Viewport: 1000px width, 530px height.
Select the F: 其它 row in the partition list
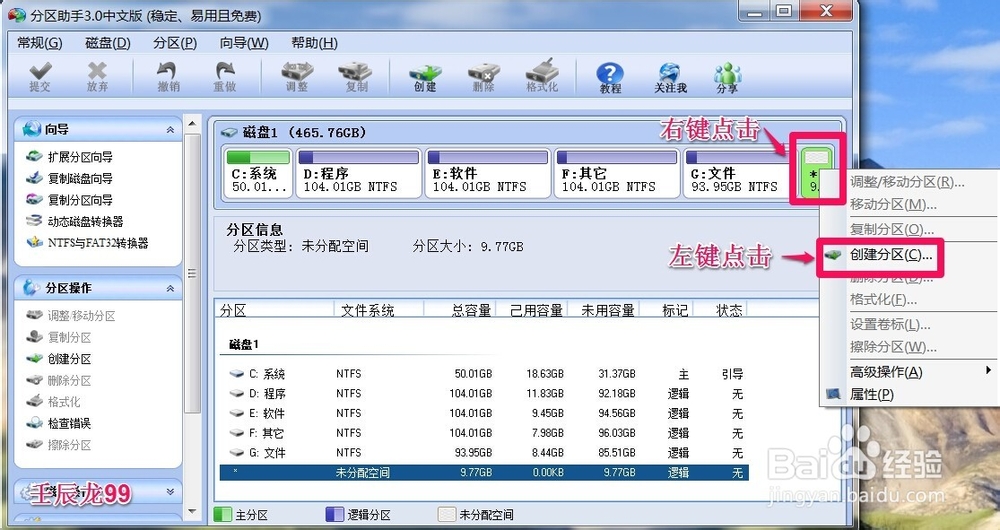[x=484, y=433]
